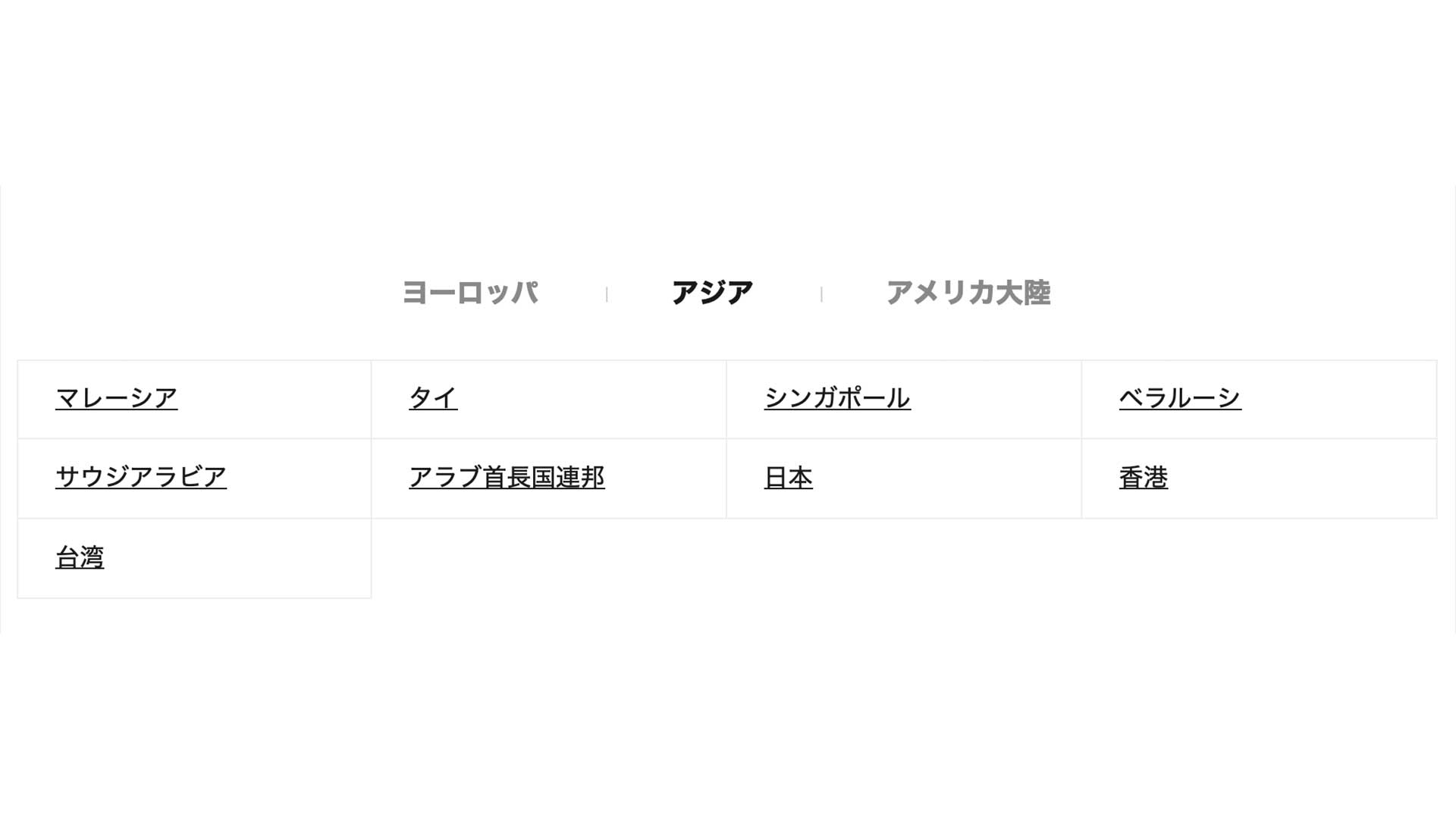Open the 台湾 link
This screenshot has width=1456, height=819.
pyautogui.click(x=80, y=558)
